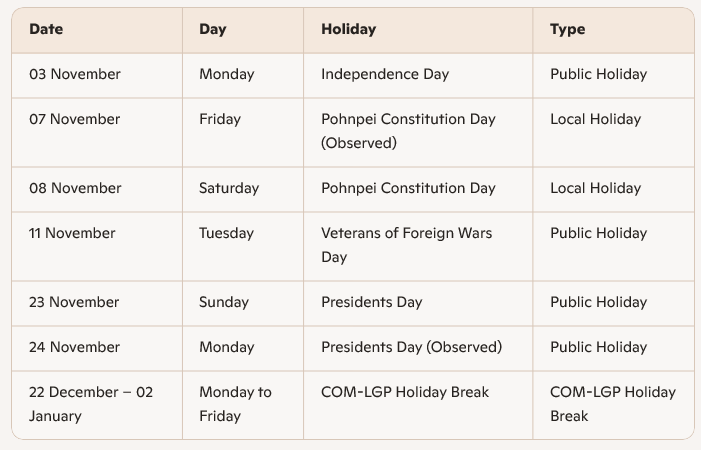The image size is (701, 450).
Task: Select the 23 November date cell
Action: (75, 302)
